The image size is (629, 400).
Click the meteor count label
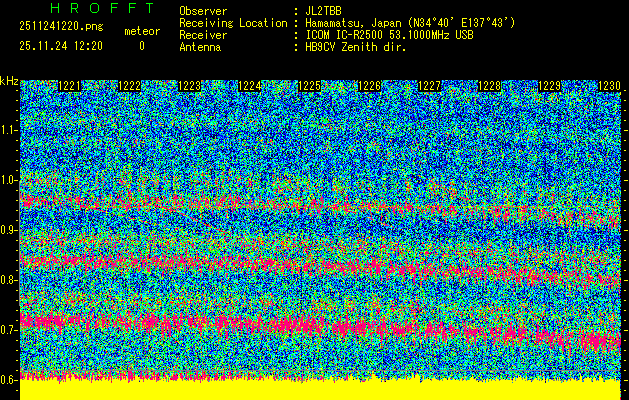point(141,31)
